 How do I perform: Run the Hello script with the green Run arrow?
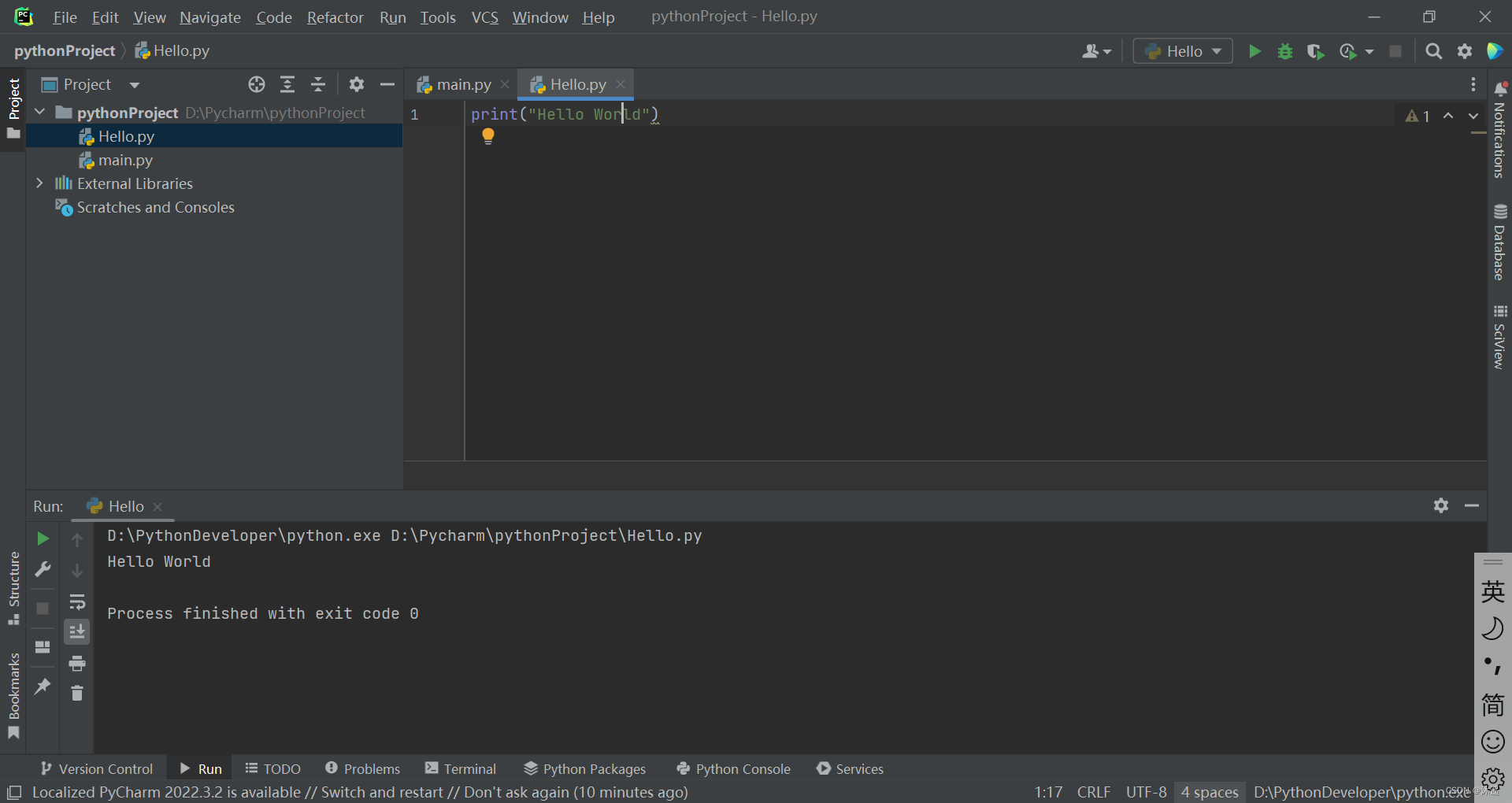1254,50
